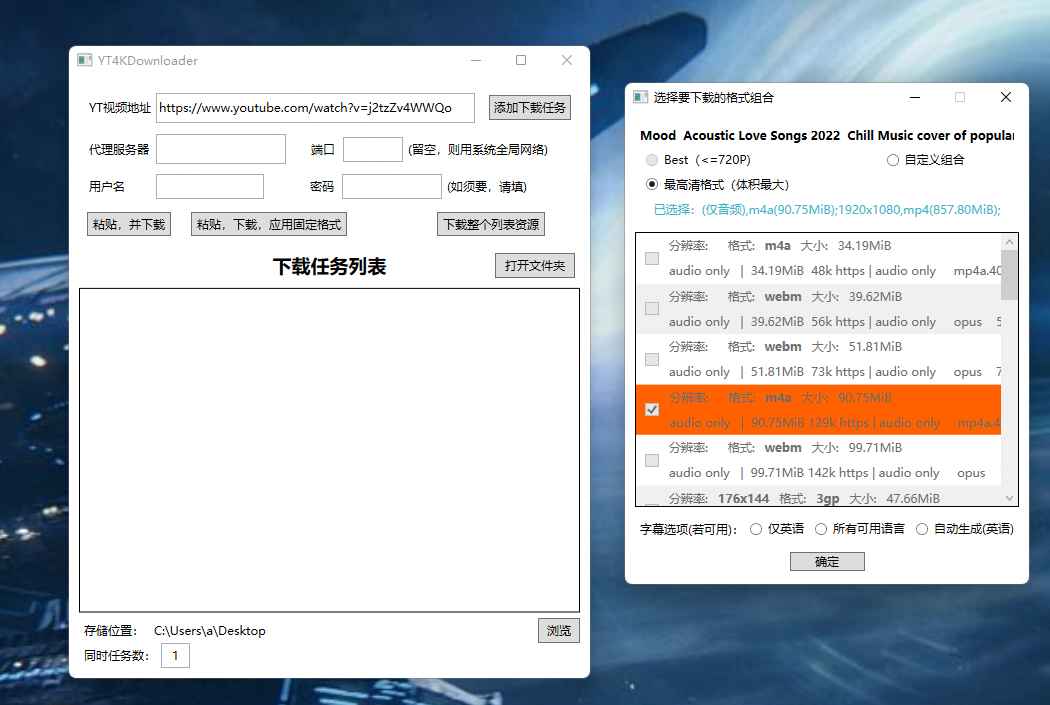Click the 同时任务数 value field
This screenshot has width=1050, height=705.
click(175, 655)
